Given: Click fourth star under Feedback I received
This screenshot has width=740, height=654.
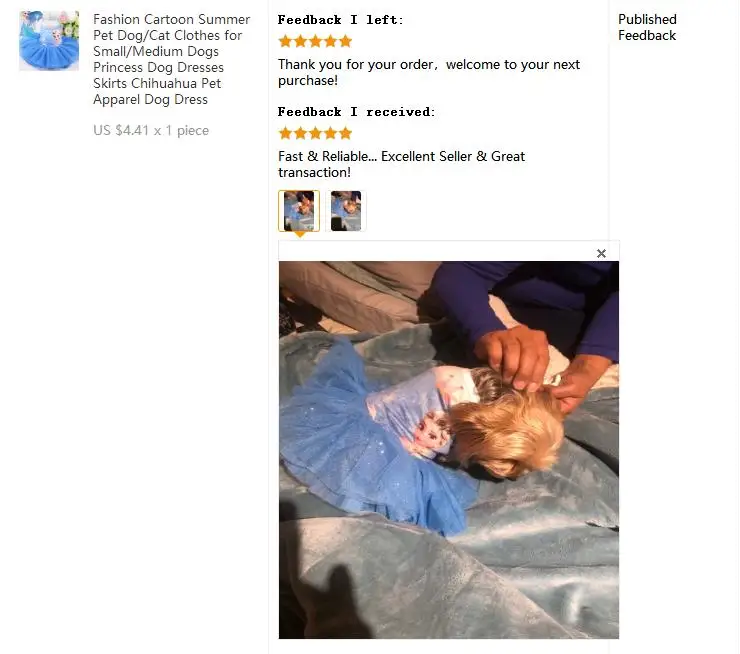Looking at the screenshot, I should tap(330, 133).
